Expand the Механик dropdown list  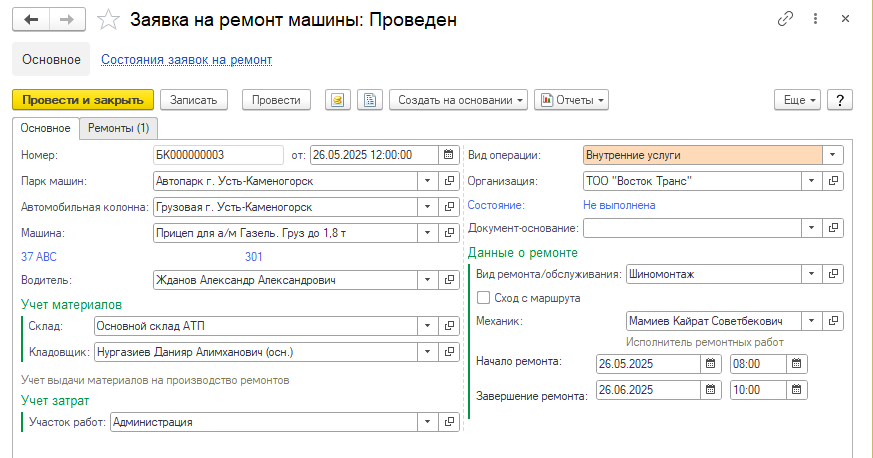point(811,321)
